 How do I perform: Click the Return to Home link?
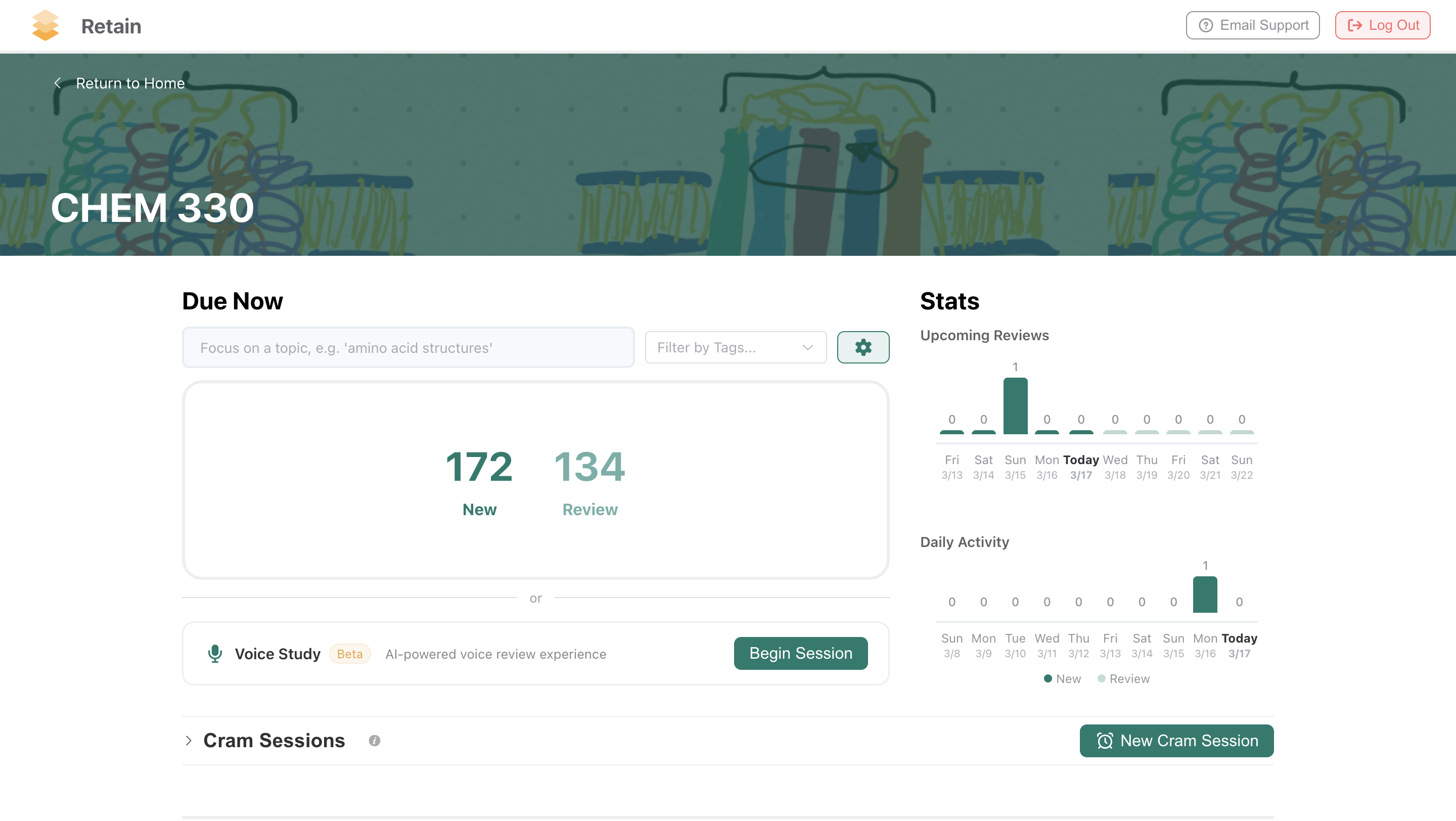click(130, 83)
